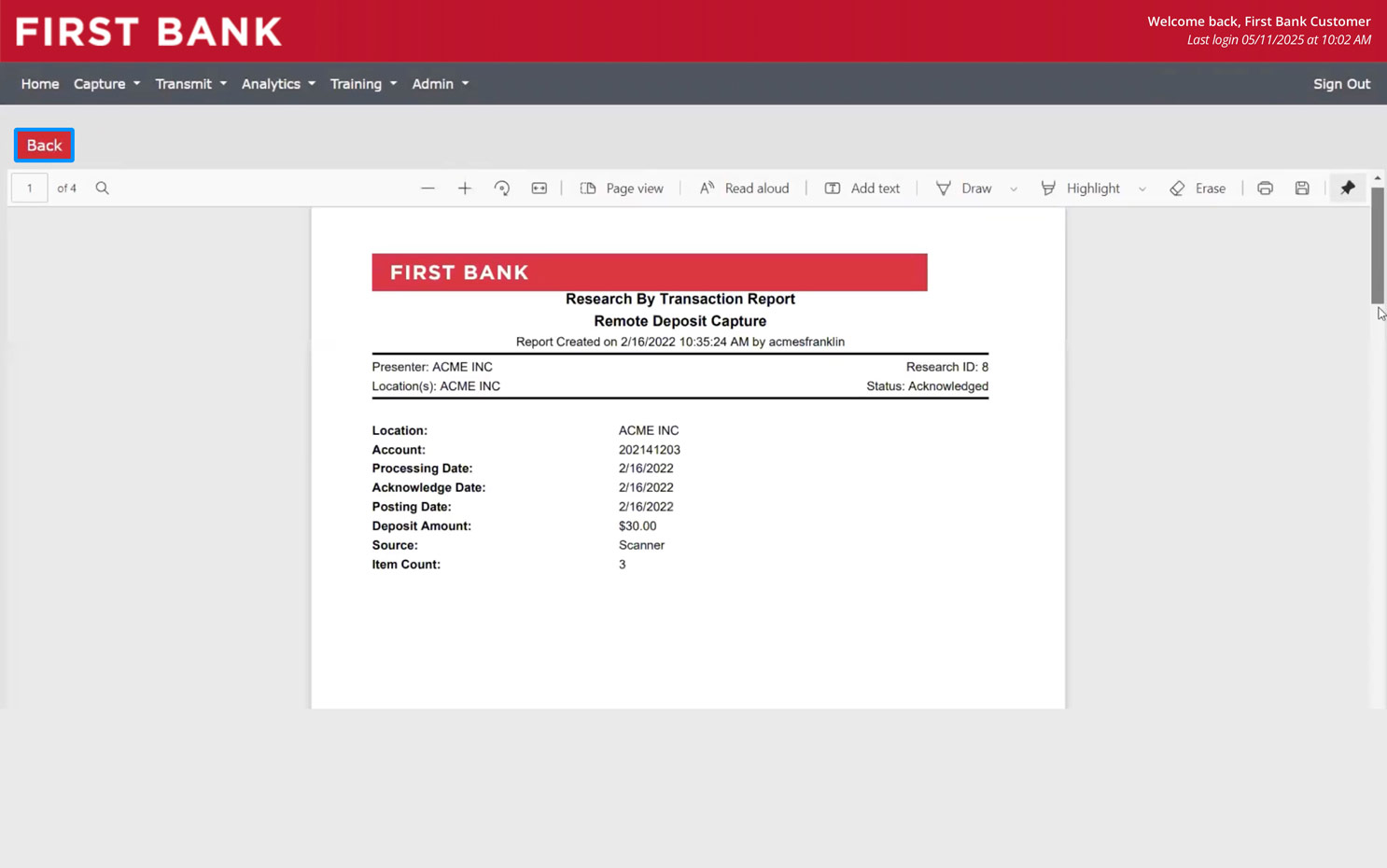This screenshot has width=1387, height=868.
Task: Open the Training dropdown menu
Action: 363,84
